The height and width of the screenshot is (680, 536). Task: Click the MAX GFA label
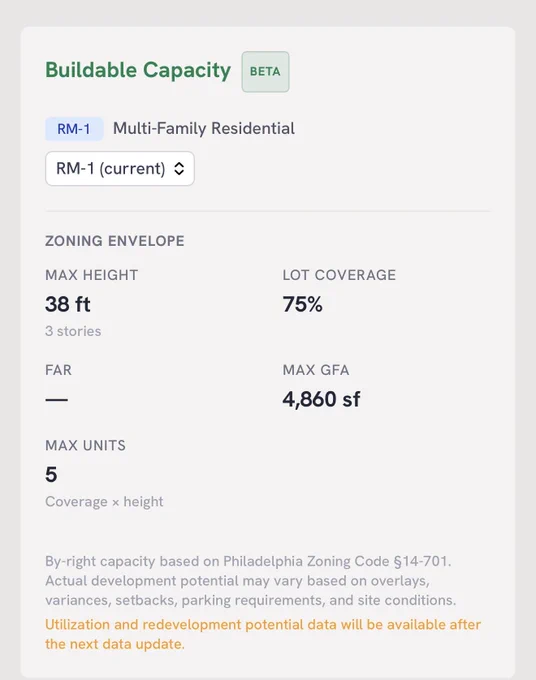(316, 370)
